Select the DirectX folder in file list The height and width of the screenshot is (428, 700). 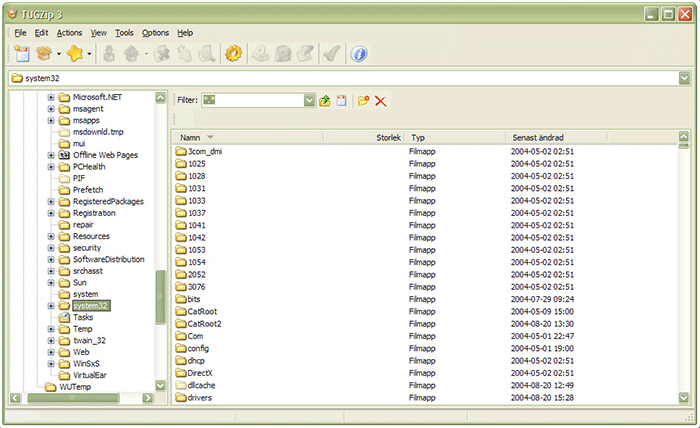(200, 372)
